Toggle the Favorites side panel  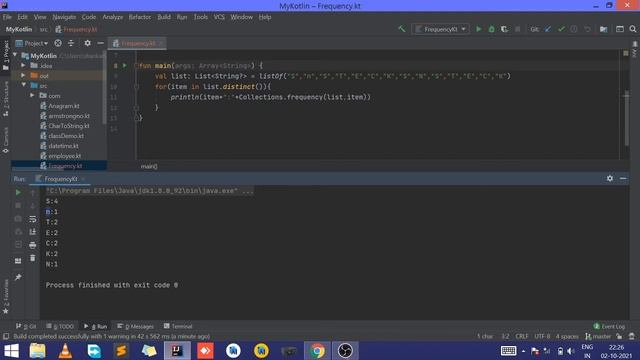click(6, 296)
